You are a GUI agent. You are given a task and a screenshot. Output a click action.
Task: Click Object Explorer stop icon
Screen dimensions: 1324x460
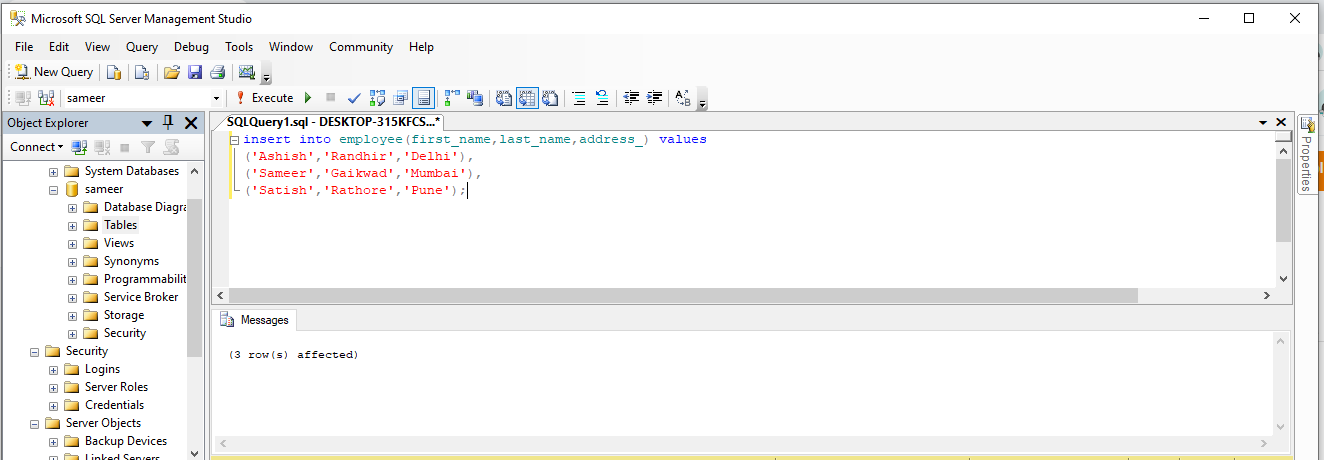point(125,147)
